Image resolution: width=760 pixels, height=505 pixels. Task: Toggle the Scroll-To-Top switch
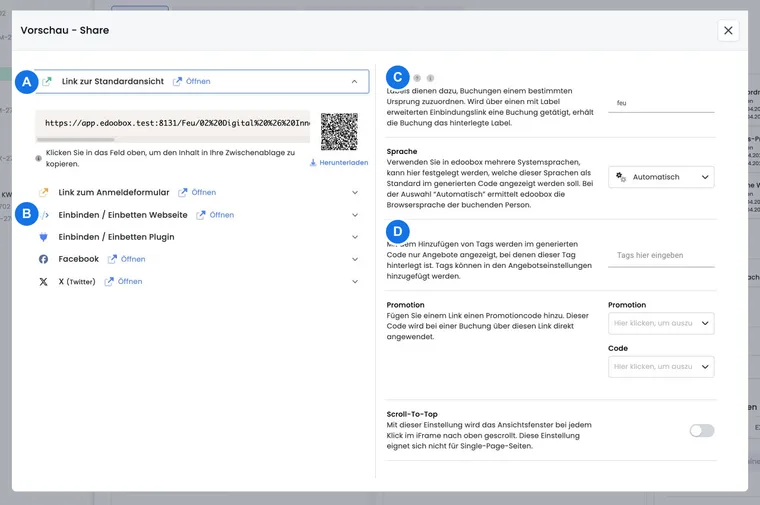702,430
